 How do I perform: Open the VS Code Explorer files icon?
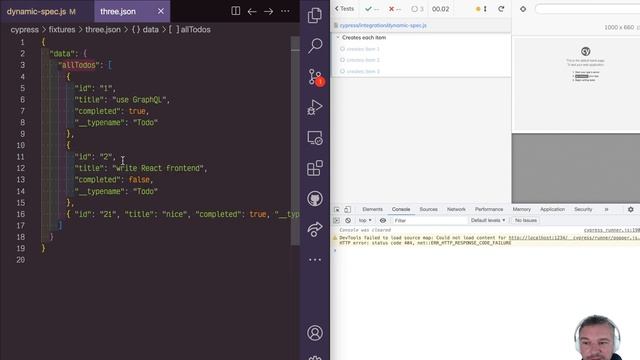coord(315,15)
